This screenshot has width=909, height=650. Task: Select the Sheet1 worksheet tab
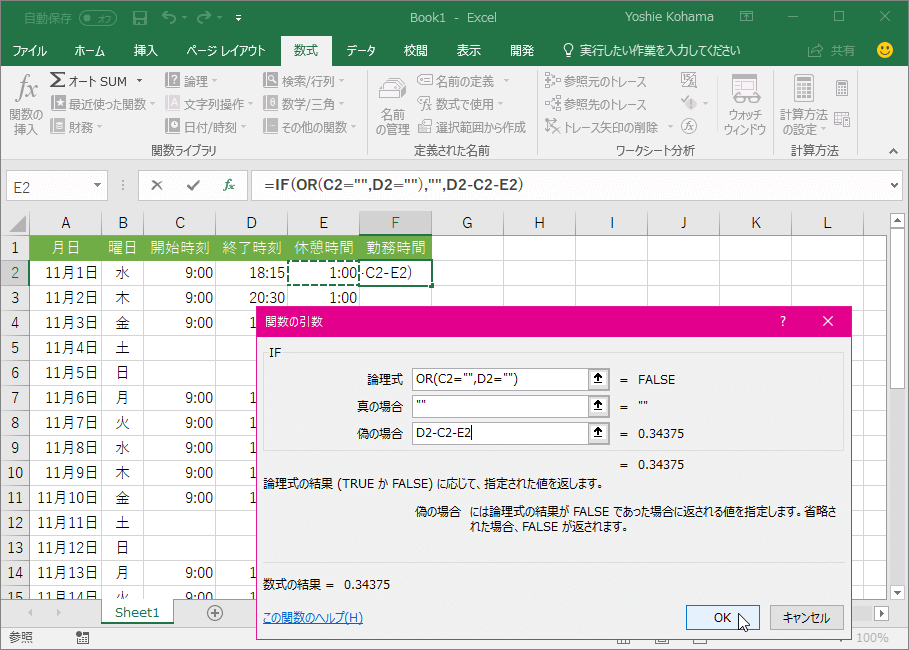coord(137,612)
